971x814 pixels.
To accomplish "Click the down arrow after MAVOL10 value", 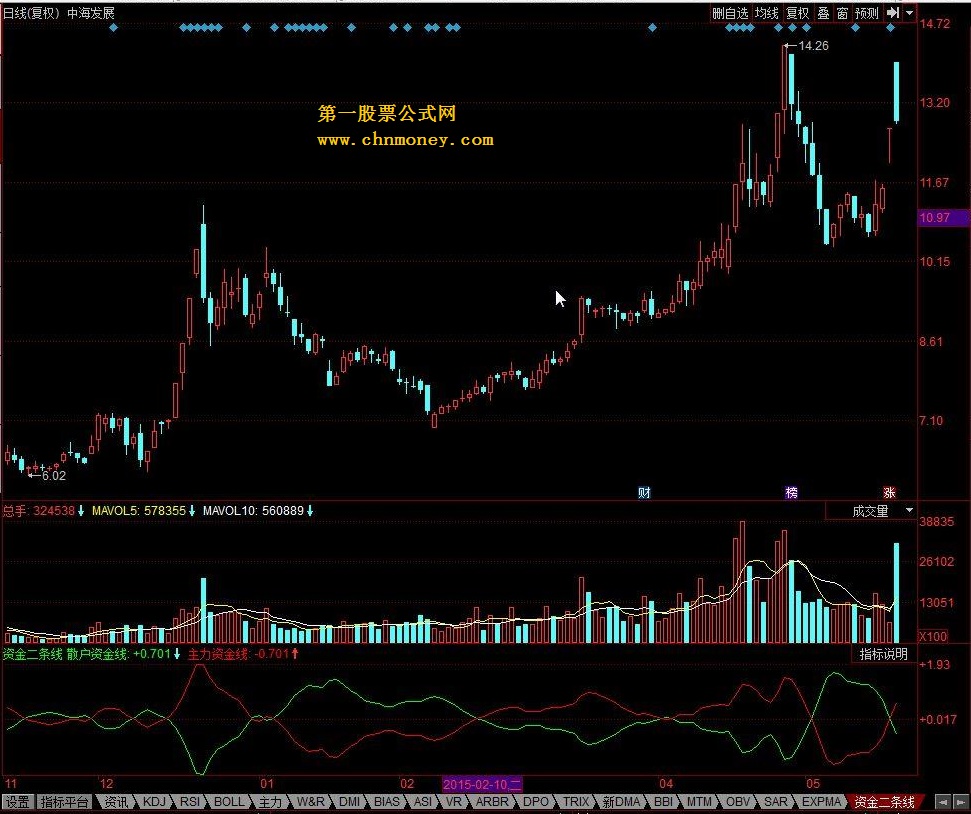I will click(310, 511).
